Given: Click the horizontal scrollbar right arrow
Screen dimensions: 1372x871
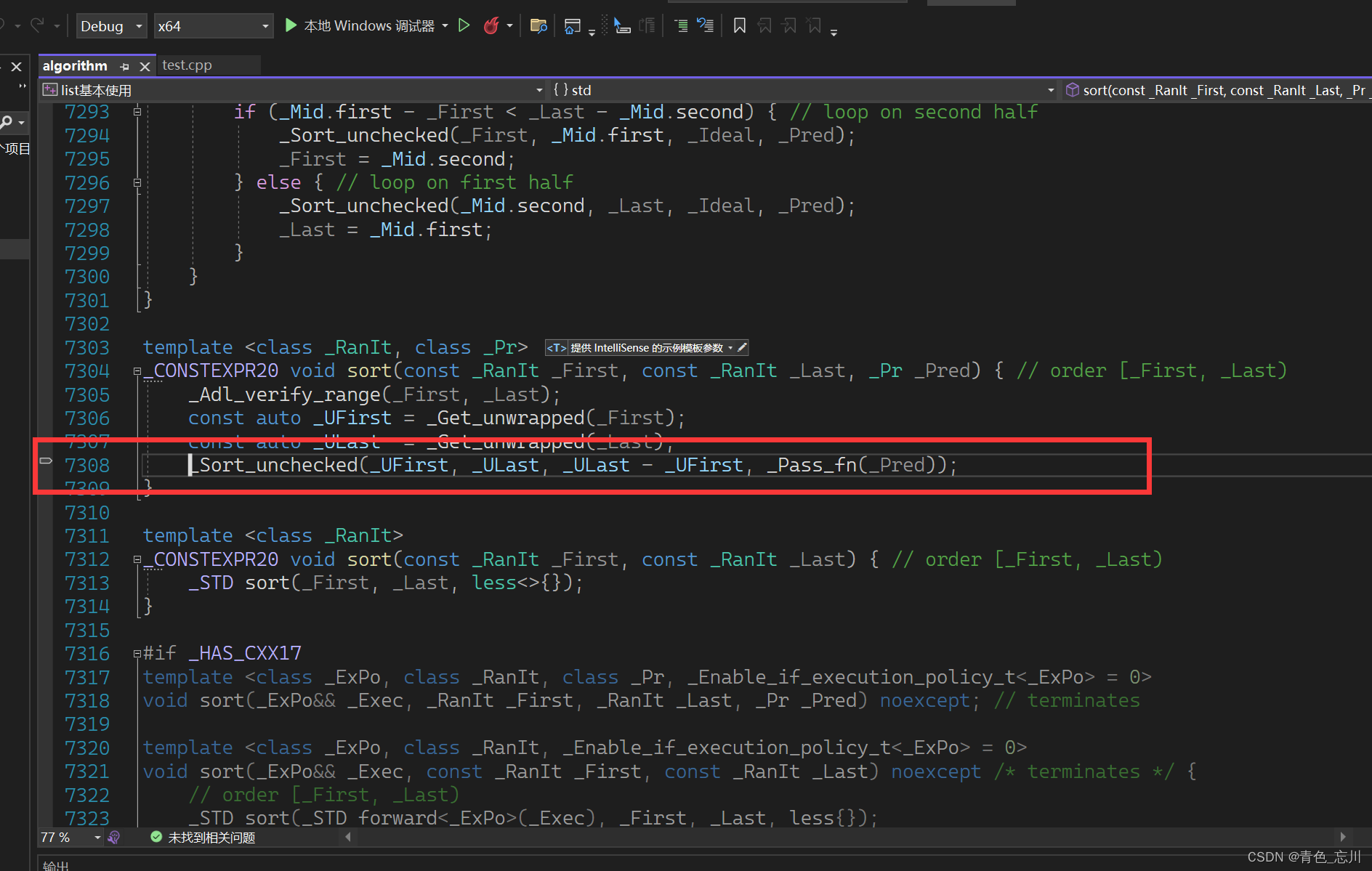Looking at the screenshot, I should 1343,837.
